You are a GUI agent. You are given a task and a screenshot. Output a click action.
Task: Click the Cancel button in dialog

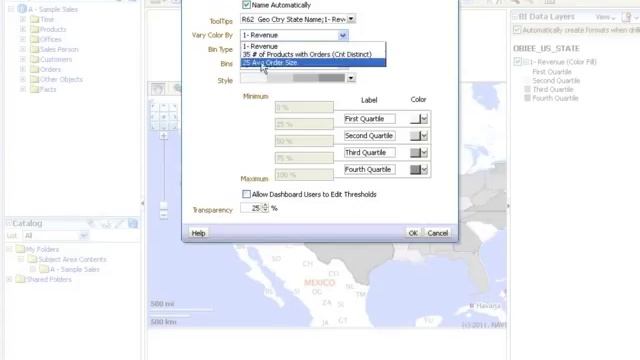(438, 233)
